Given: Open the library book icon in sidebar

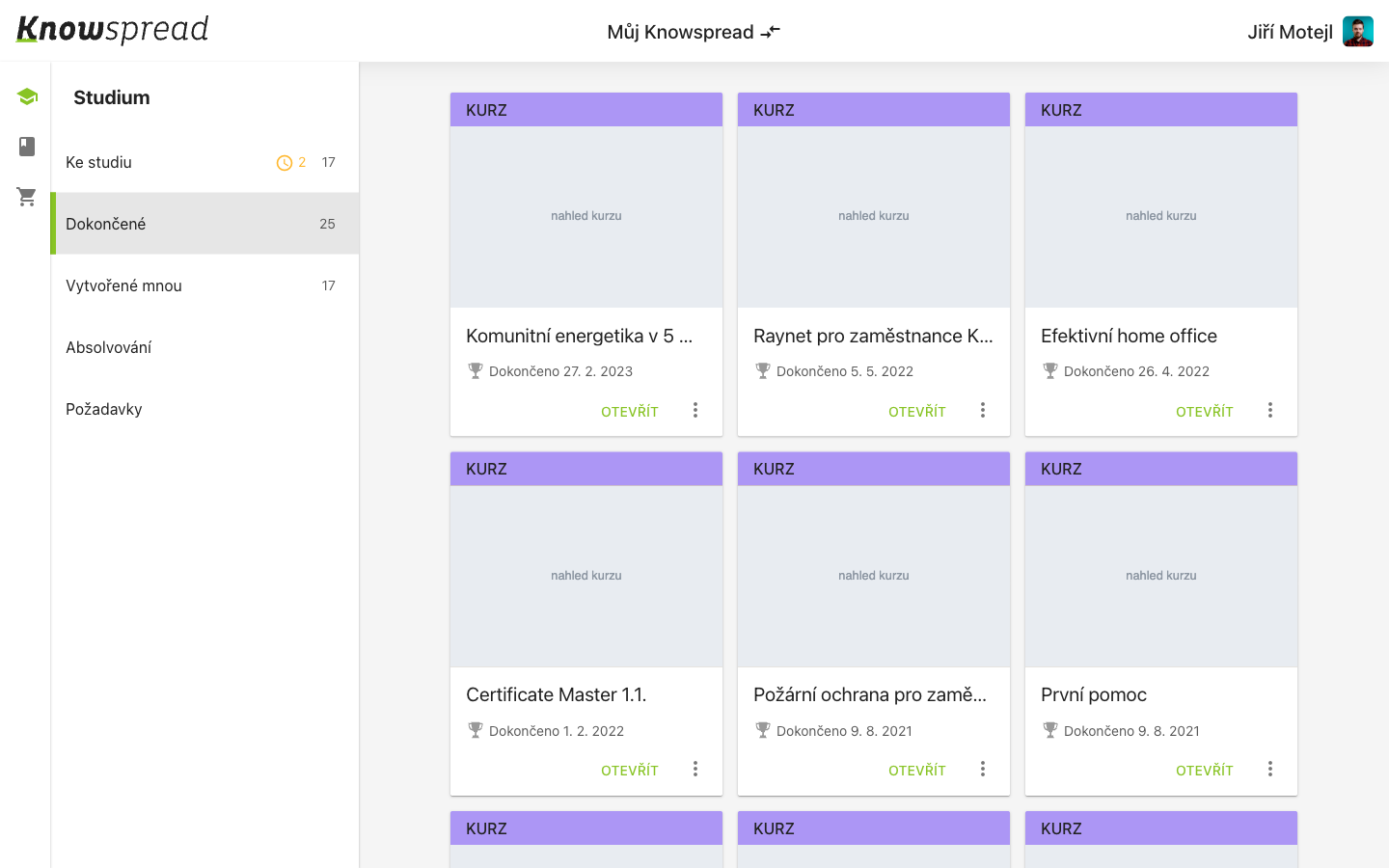Looking at the screenshot, I should 27,147.
